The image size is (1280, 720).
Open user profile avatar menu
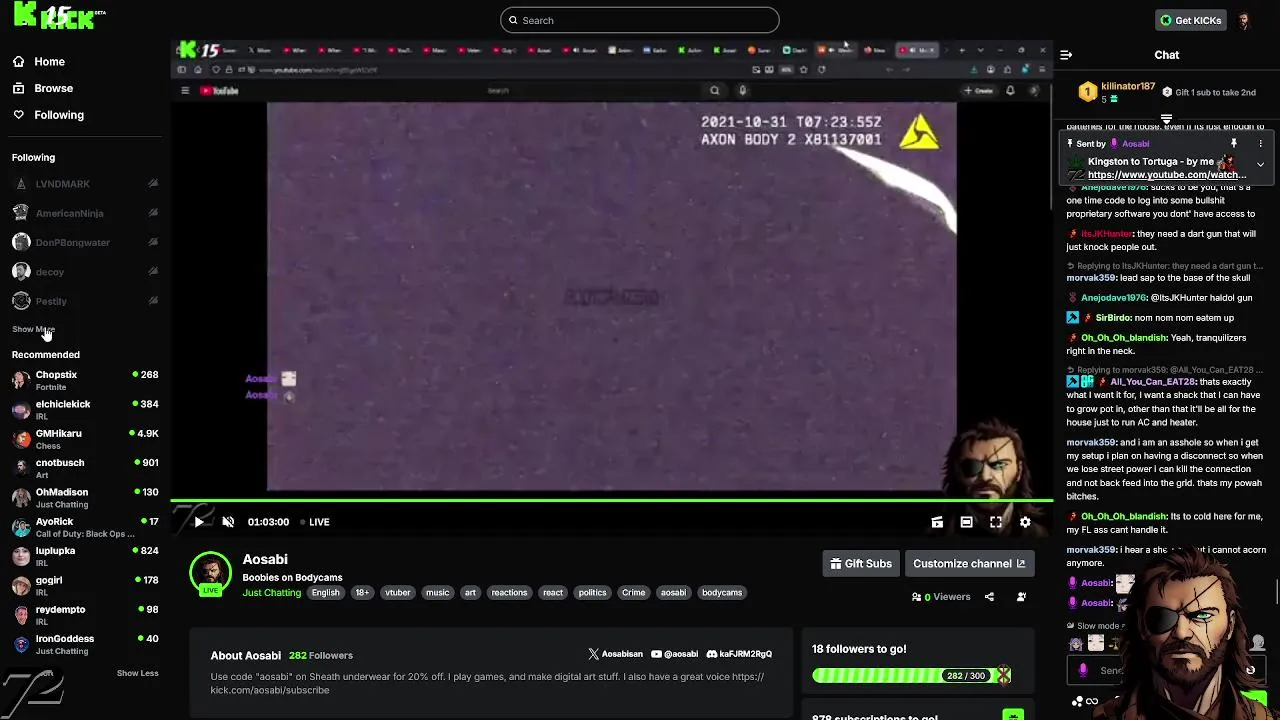point(1244,20)
